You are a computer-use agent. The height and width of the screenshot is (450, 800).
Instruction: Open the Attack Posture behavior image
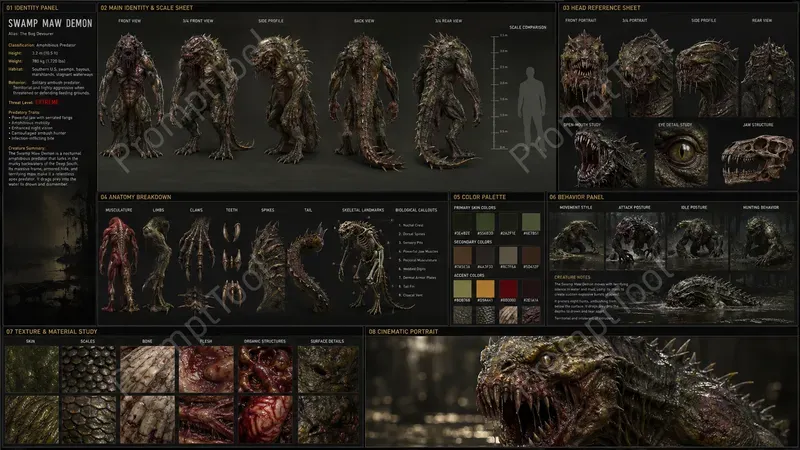[634, 241]
